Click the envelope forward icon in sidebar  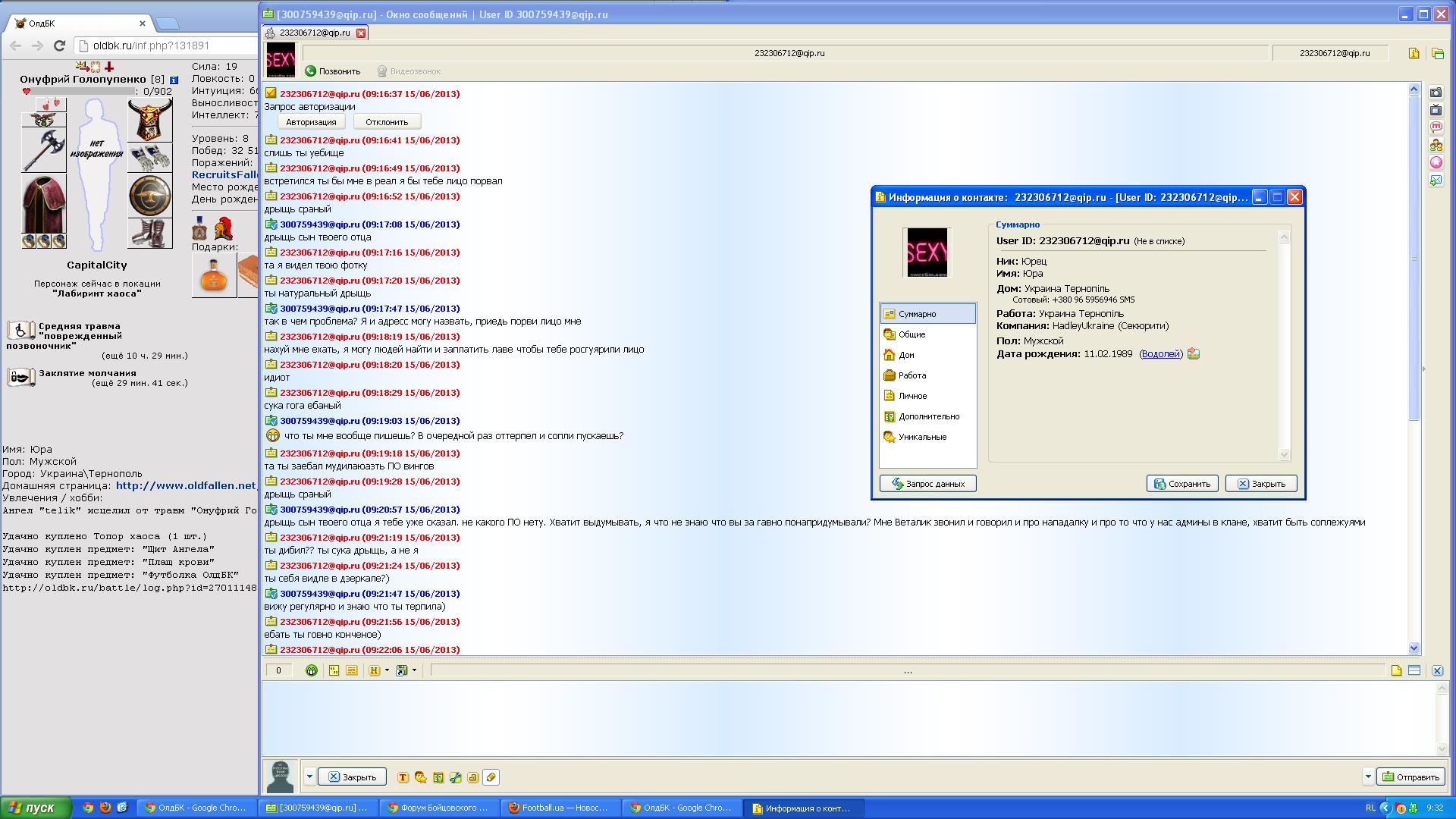[x=1436, y=180]
